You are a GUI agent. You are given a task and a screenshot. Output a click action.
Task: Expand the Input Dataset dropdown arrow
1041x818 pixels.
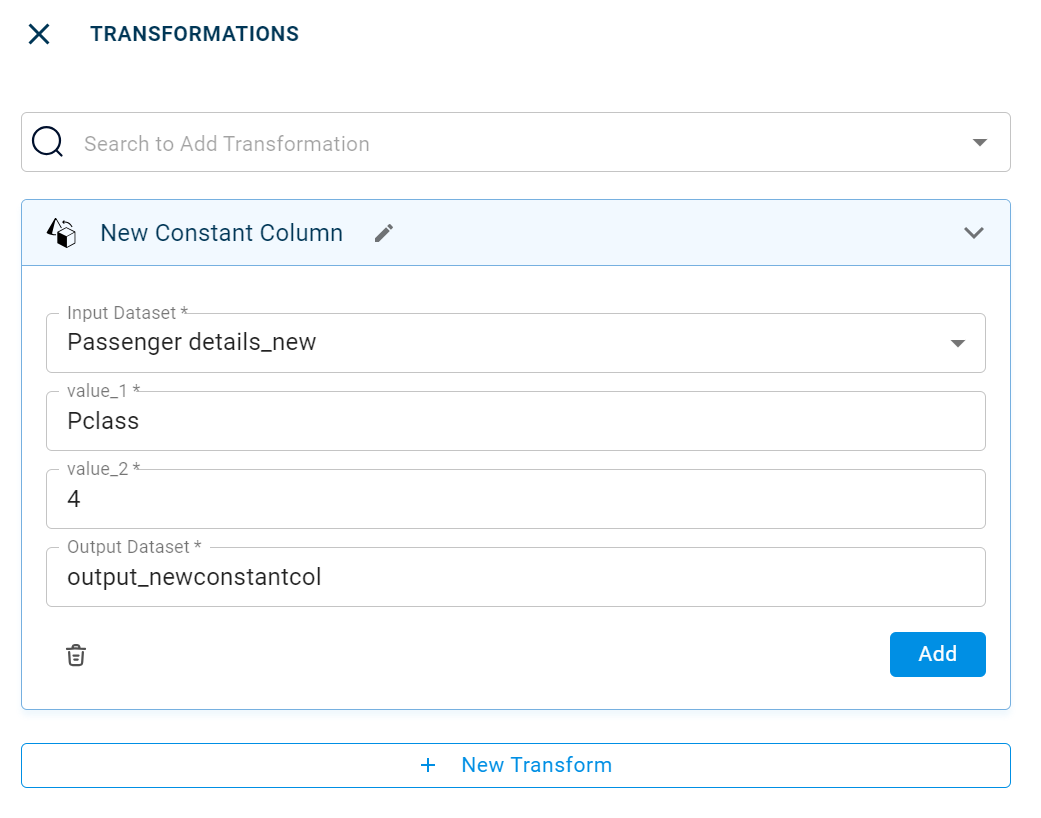click(x=957, y=343)
